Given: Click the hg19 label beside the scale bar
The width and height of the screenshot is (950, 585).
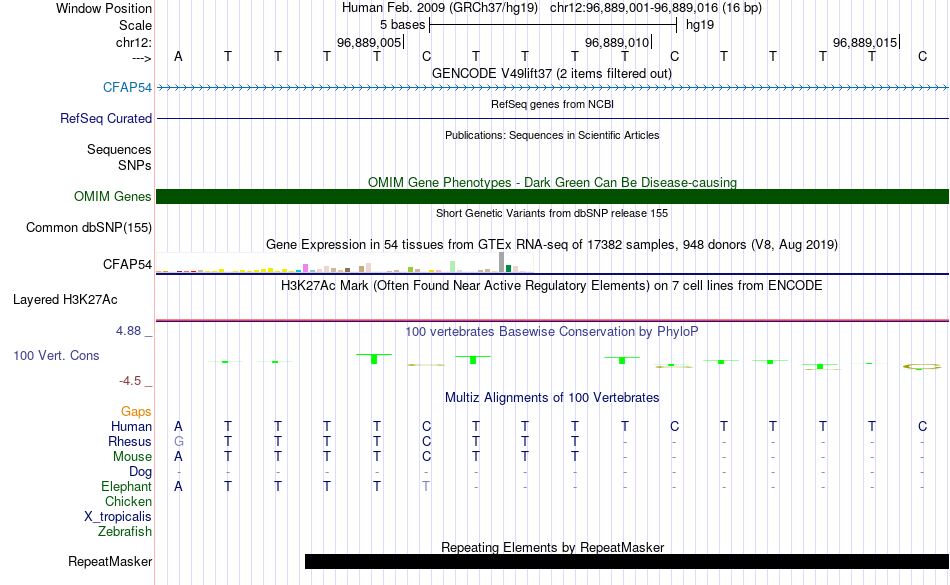Looking at the screenshot, I should (x=700, y=25).
